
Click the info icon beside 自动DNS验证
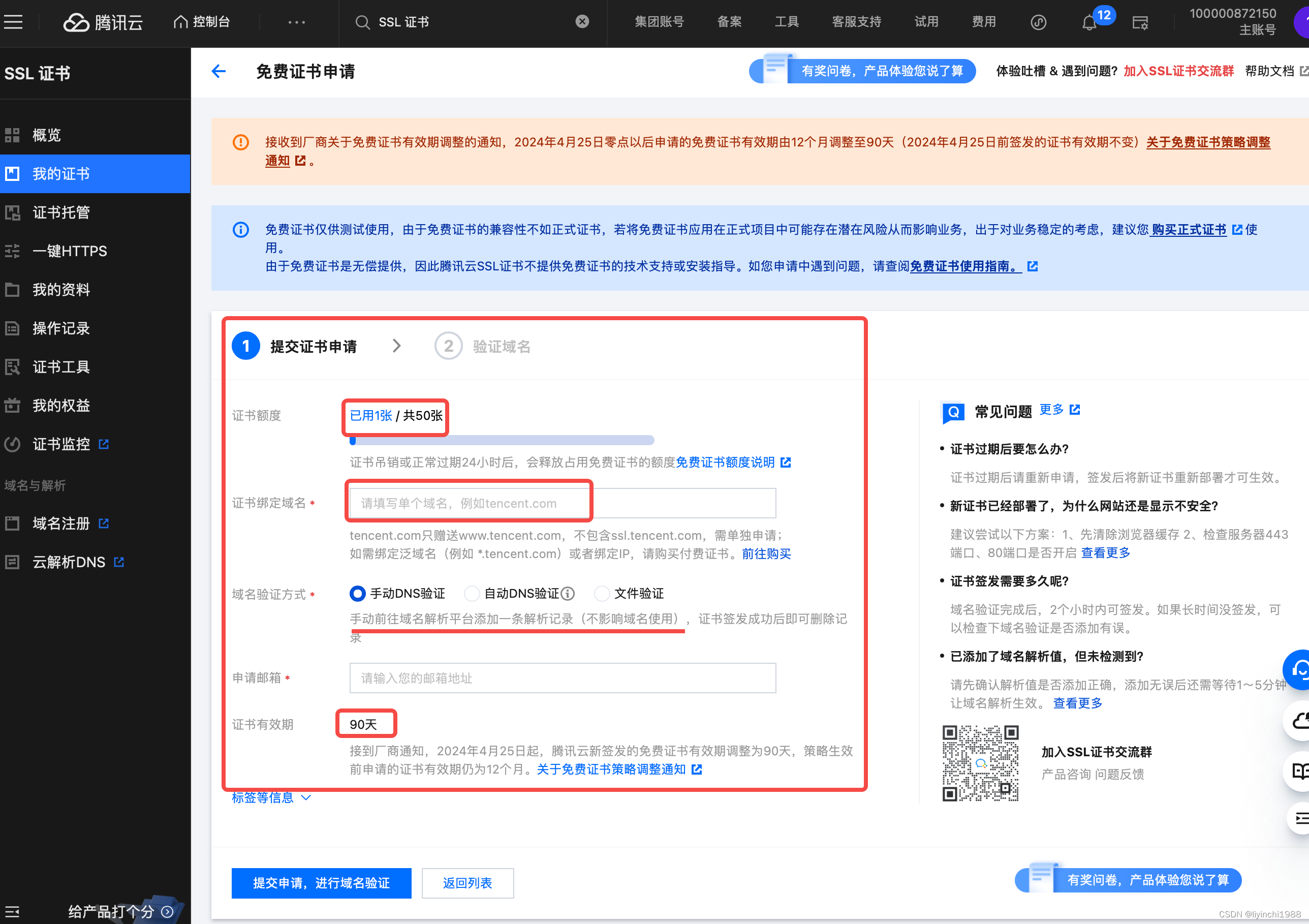568,594
